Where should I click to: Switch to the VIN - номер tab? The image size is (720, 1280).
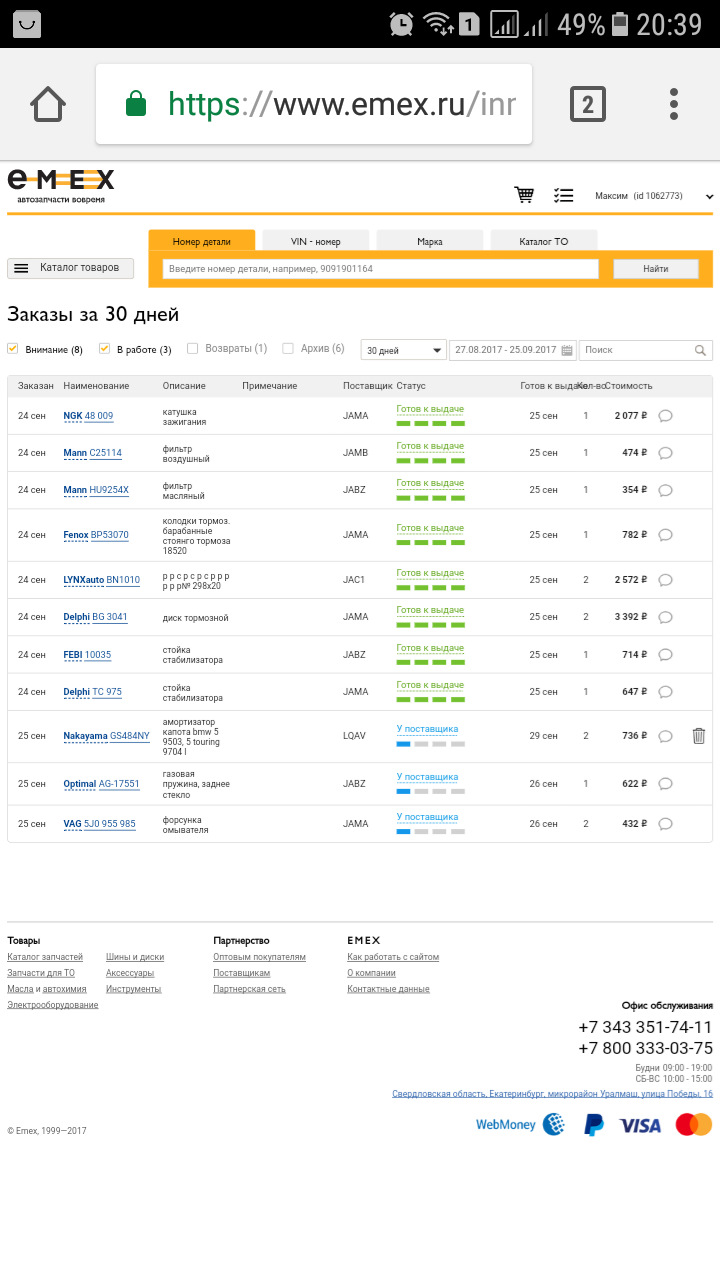(316, 241)
